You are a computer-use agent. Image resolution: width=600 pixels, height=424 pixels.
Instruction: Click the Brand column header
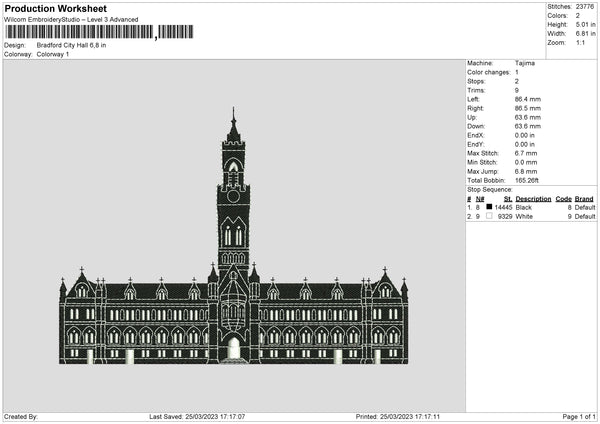tap(584, 199)
